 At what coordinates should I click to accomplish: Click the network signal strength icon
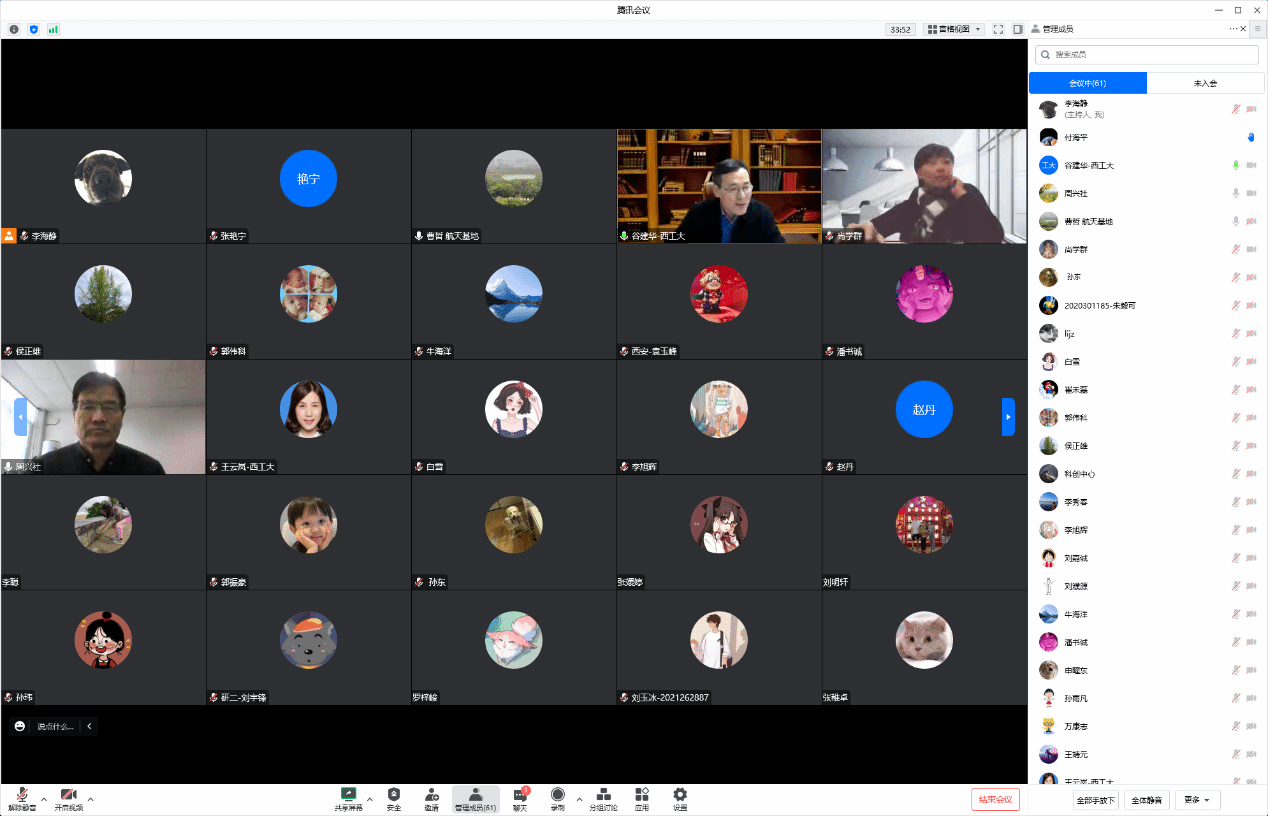click(53, 30)
